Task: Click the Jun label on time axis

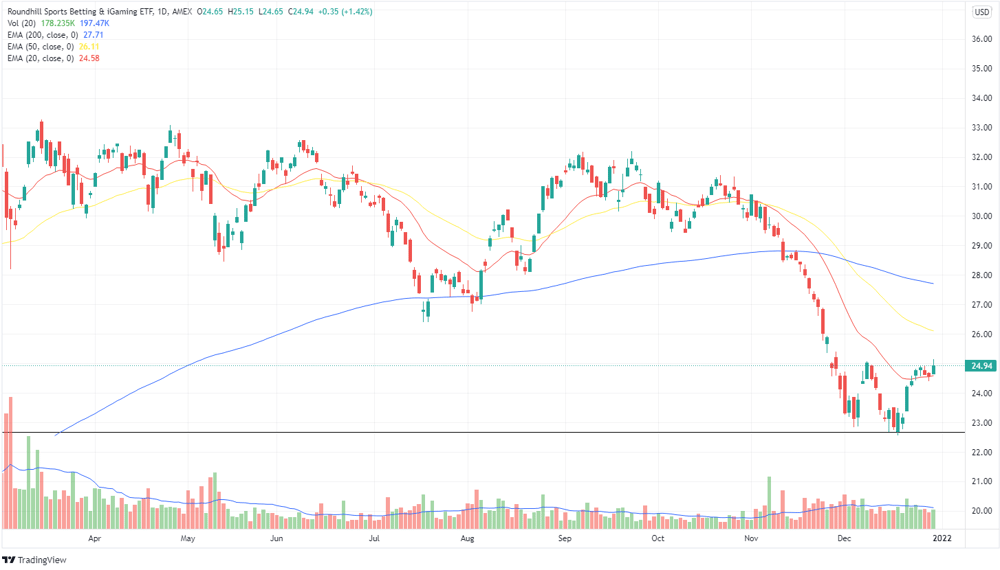Action: 276,538
